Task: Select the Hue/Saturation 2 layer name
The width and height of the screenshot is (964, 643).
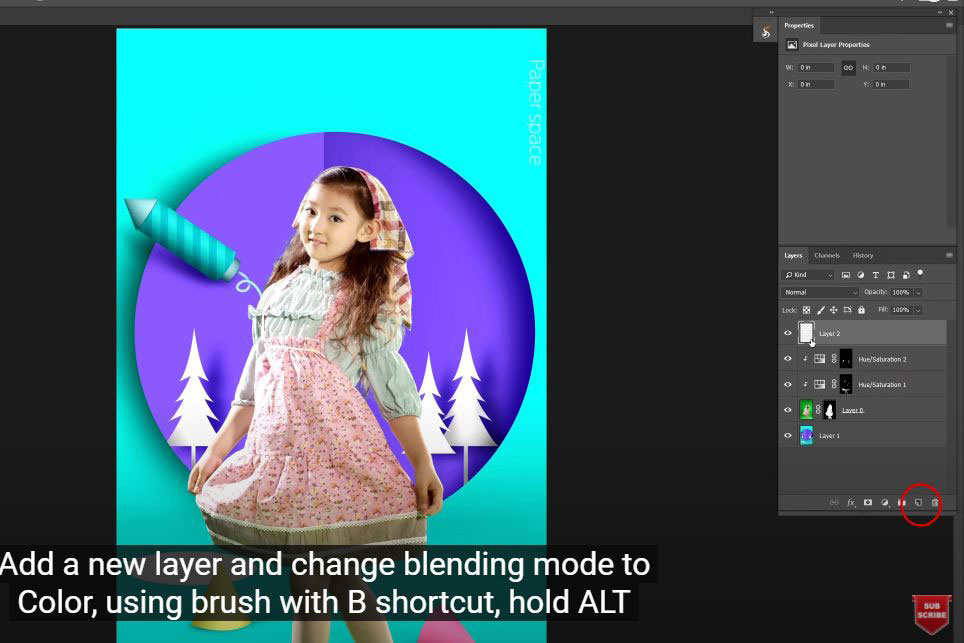Action: (x=882, y=359)
